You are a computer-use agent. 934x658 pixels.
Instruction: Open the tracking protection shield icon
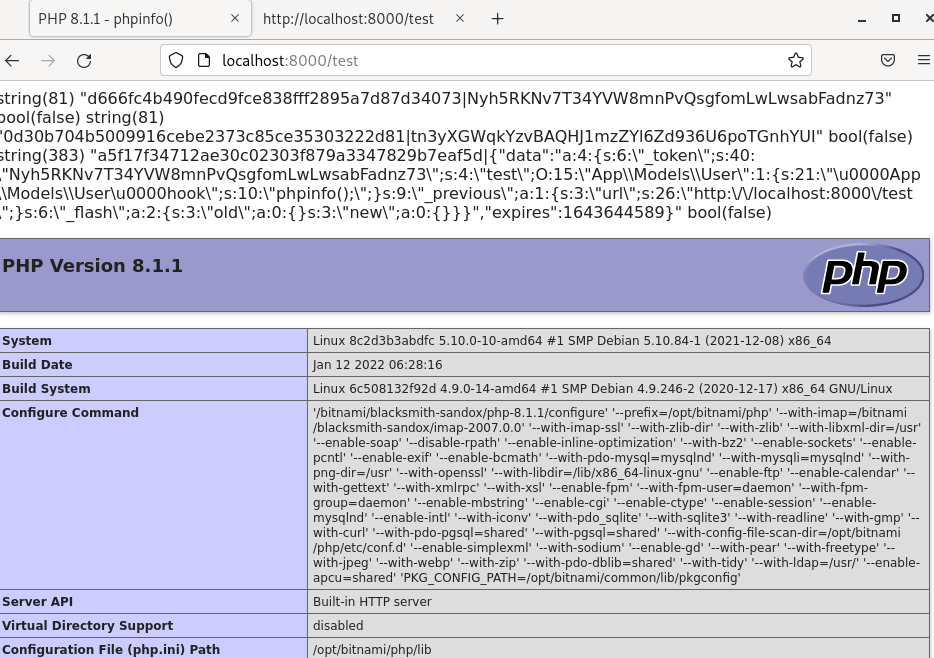coord(176,60)
